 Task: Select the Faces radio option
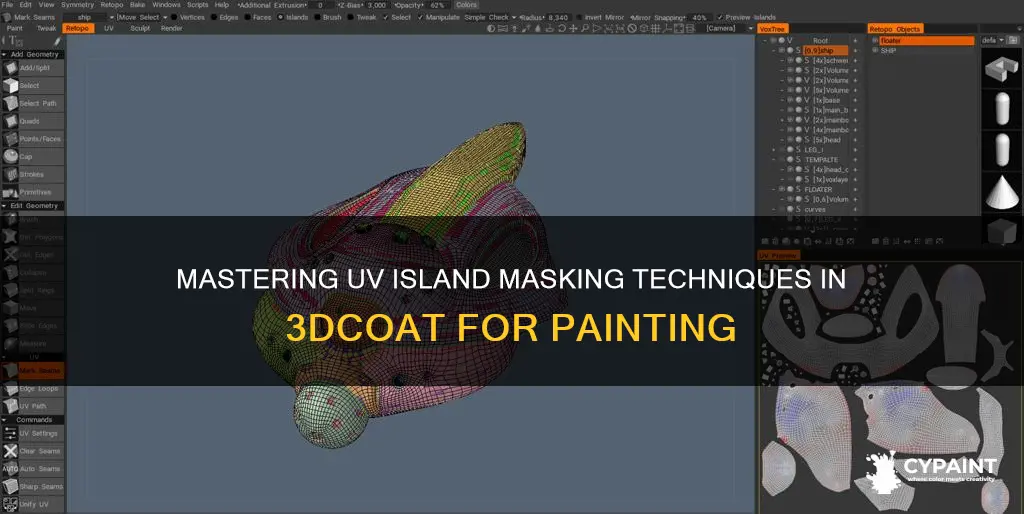pyautogui.click(x=257, y=18)
